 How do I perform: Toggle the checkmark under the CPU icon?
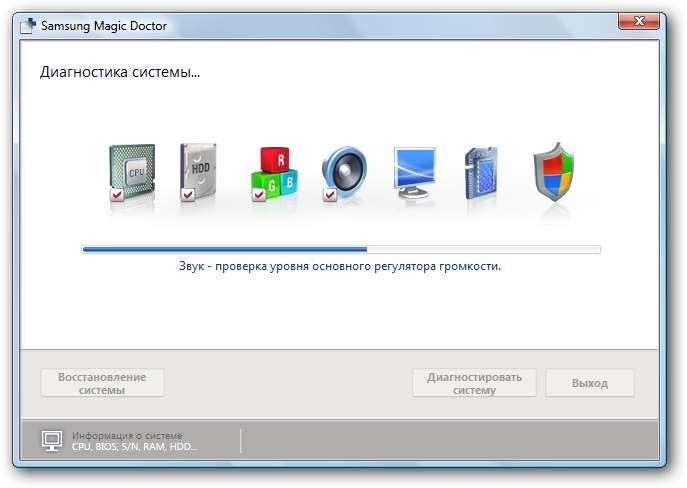tap(117, 194)
